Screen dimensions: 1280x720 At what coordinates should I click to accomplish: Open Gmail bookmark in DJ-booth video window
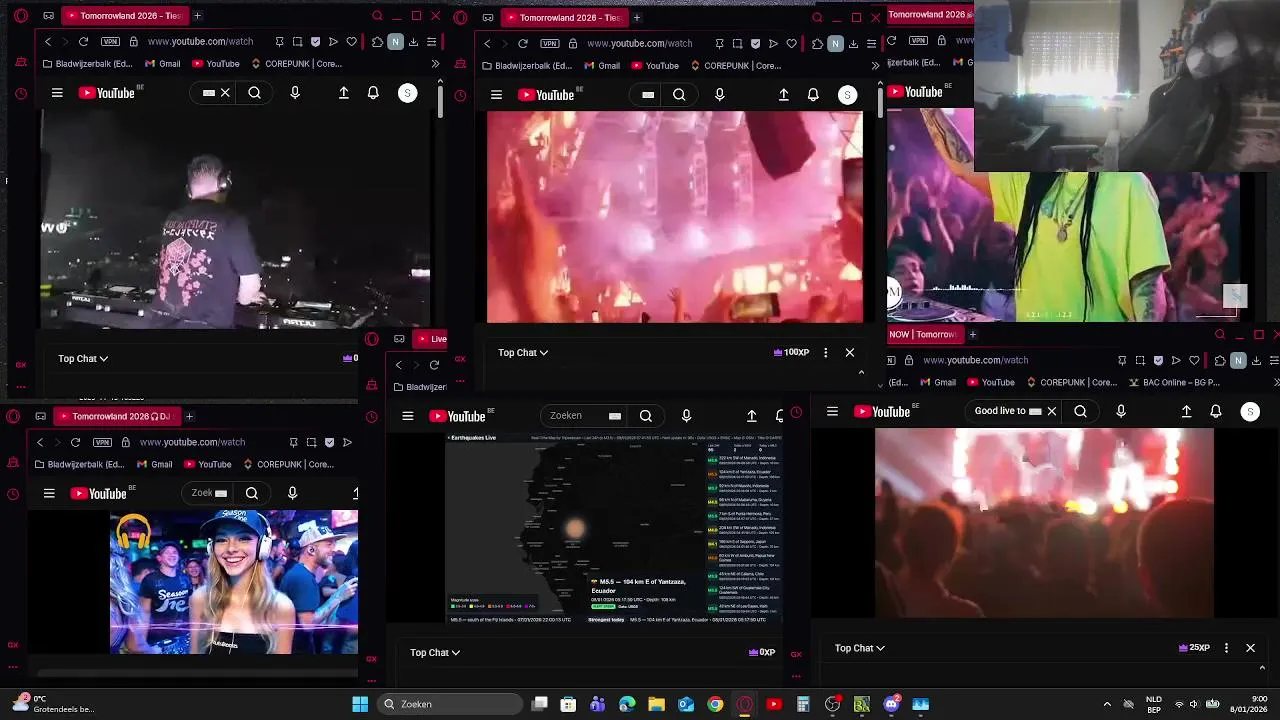tap(162, 64)
